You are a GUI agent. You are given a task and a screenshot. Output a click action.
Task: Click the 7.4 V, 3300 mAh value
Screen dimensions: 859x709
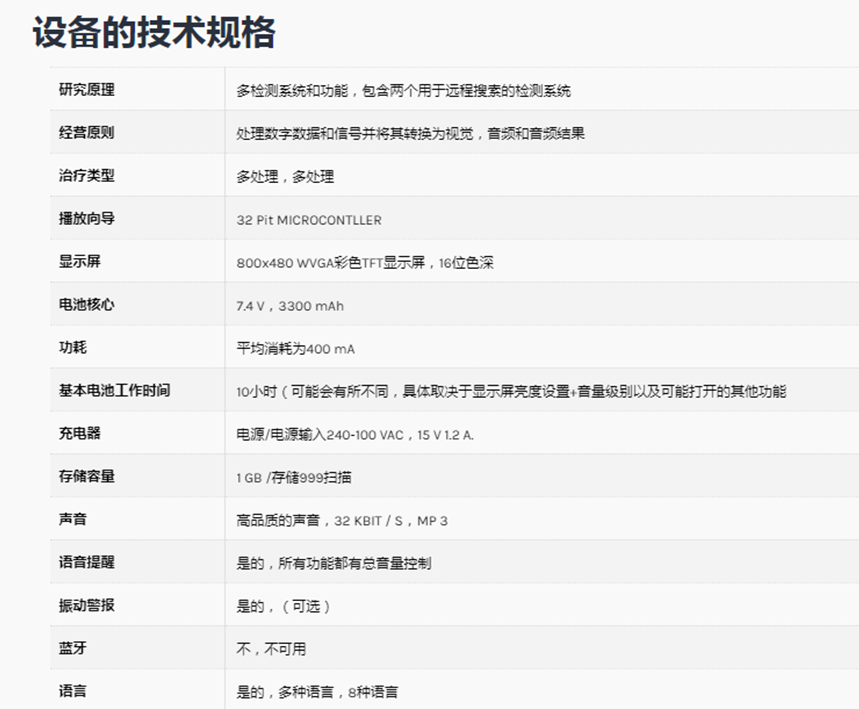click(290, 306)
